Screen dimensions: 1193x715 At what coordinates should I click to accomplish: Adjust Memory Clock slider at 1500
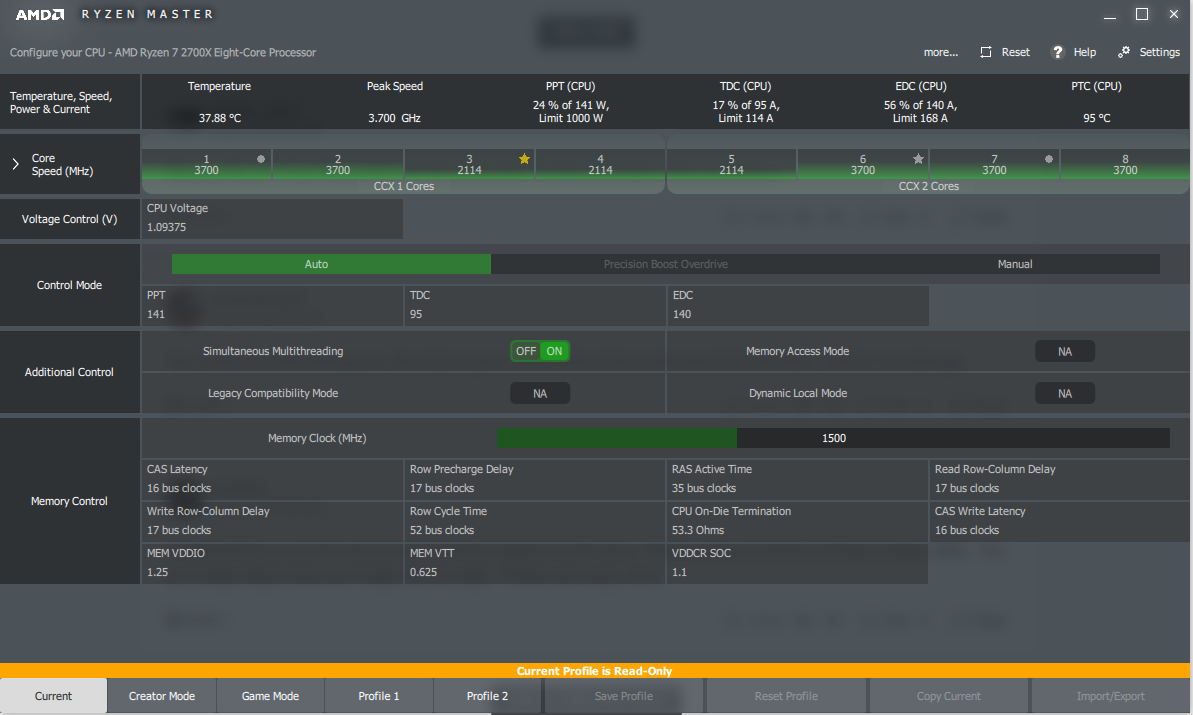click(x=833, y=438)
